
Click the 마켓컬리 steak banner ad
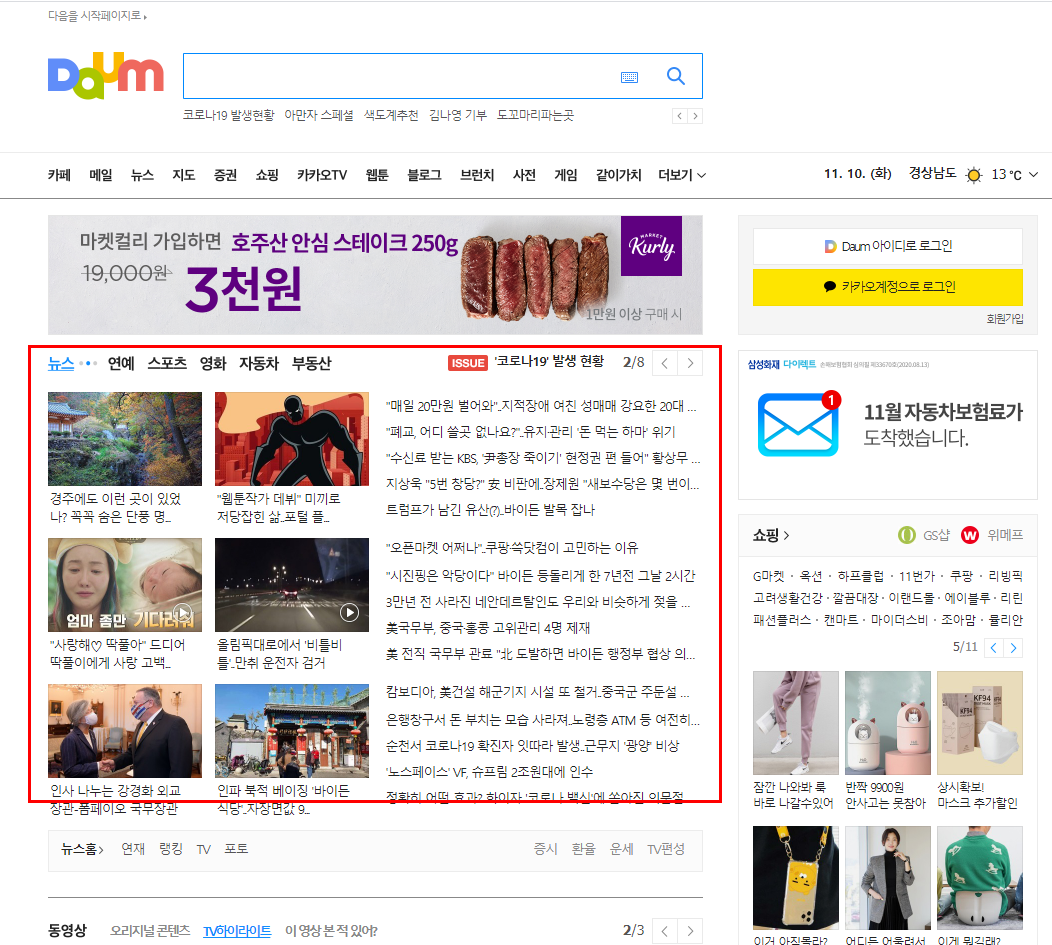click(375, 275)
